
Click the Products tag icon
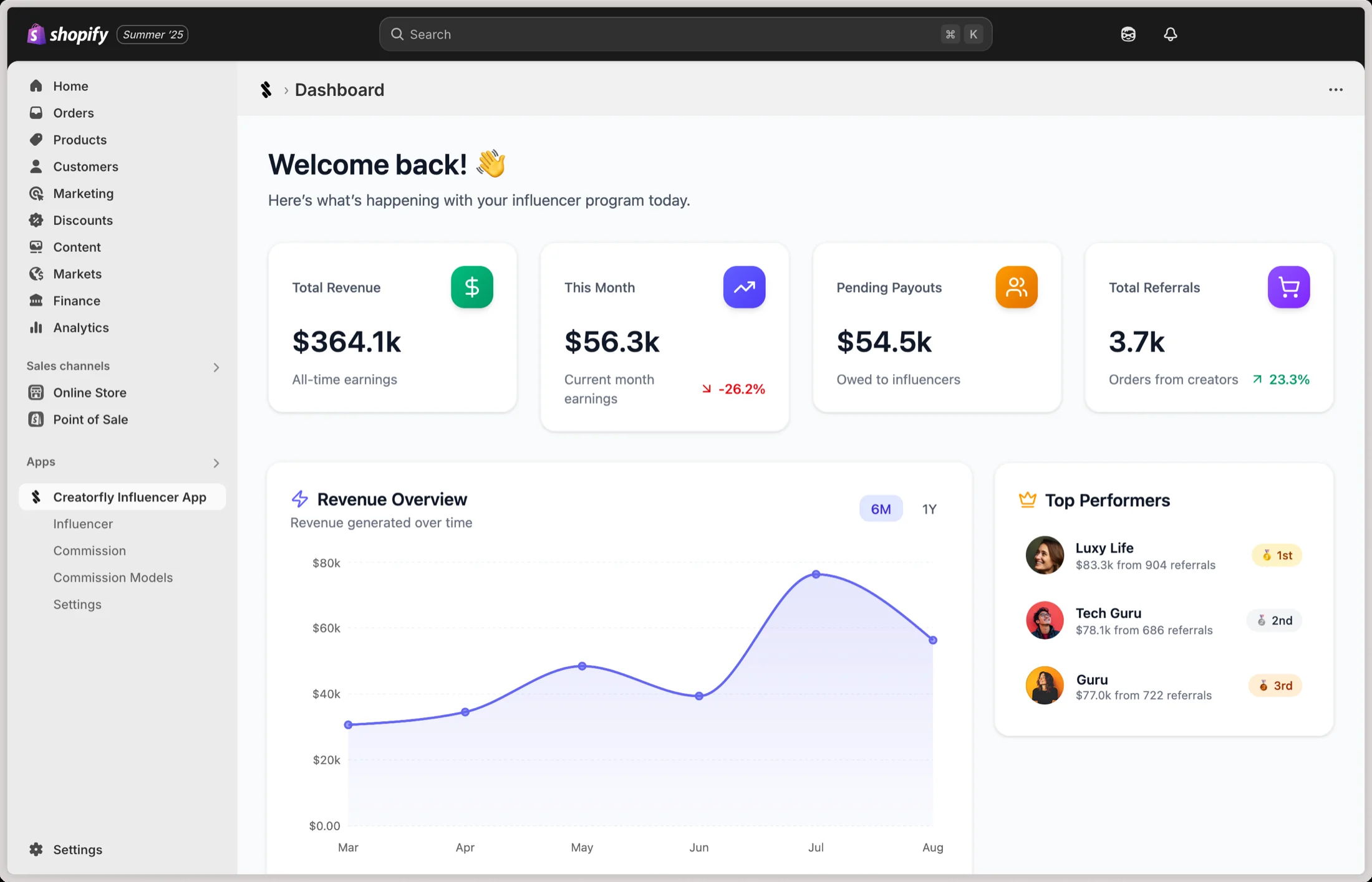tap(36, 140)
